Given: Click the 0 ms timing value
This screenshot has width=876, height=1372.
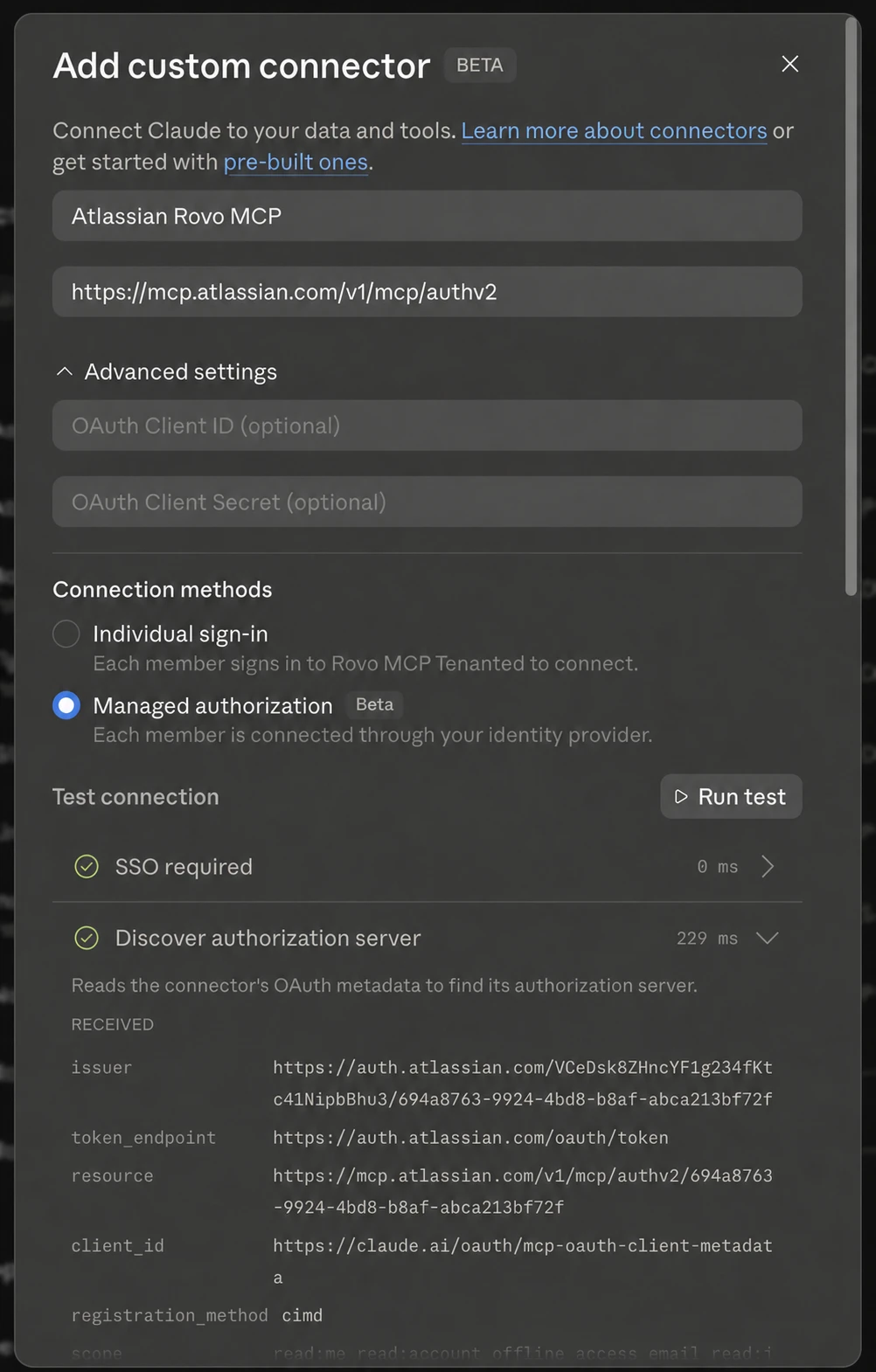Looking at the screenshot, I should click(x=718, y=867).
